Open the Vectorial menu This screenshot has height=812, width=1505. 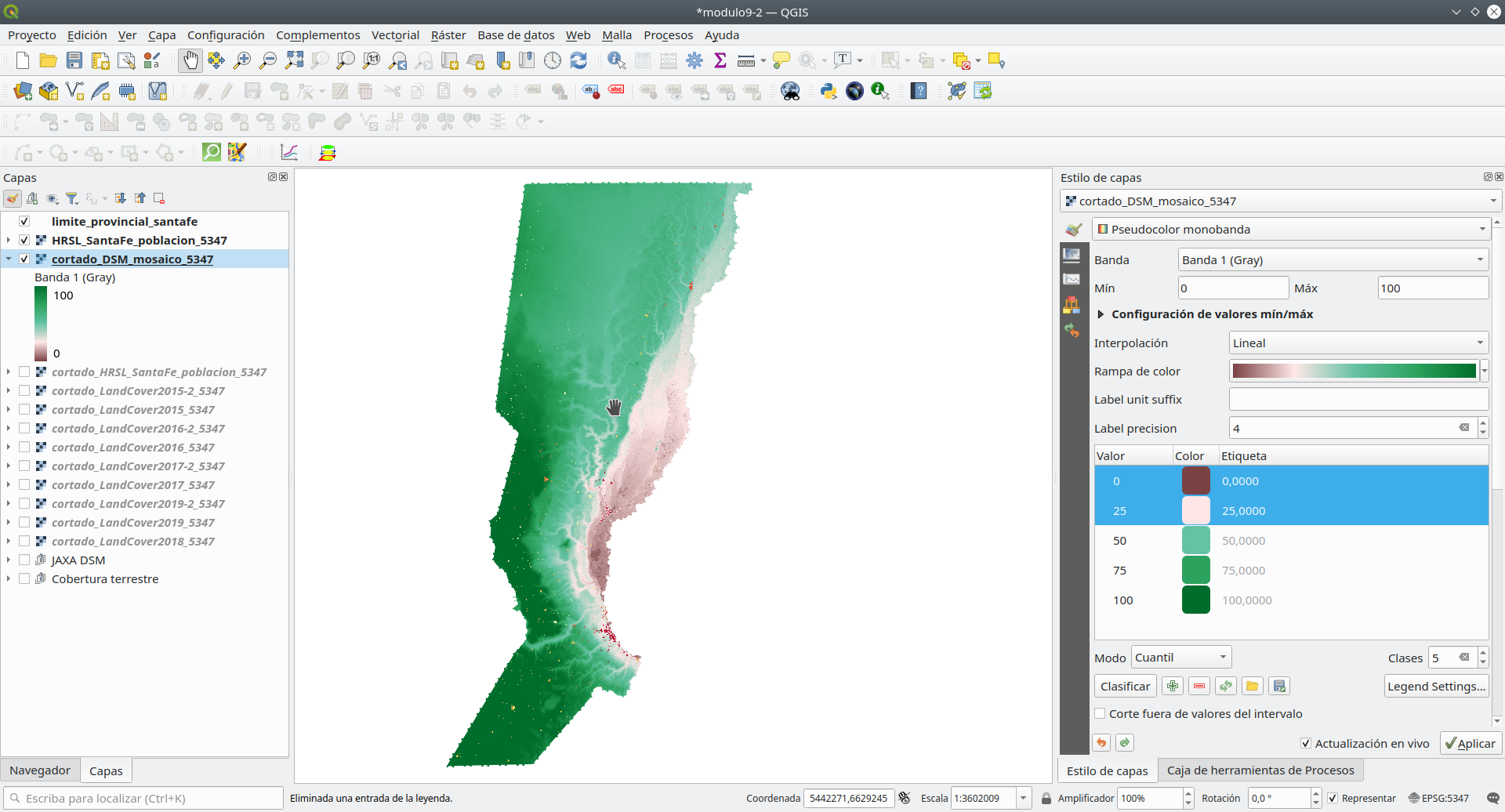point(395,34)
